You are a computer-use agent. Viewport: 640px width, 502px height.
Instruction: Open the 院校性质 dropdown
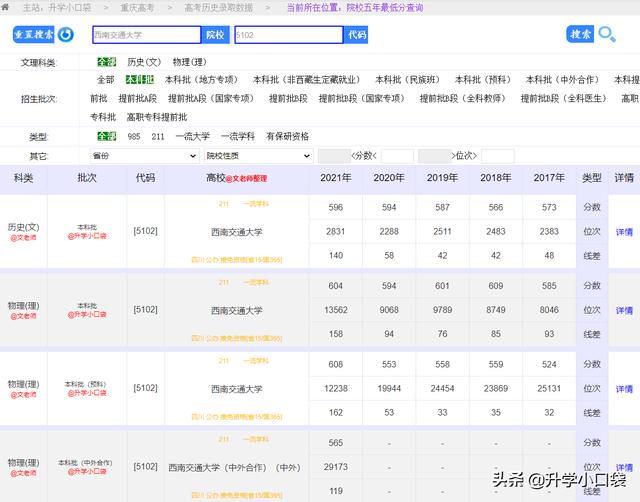click(258, 156)
